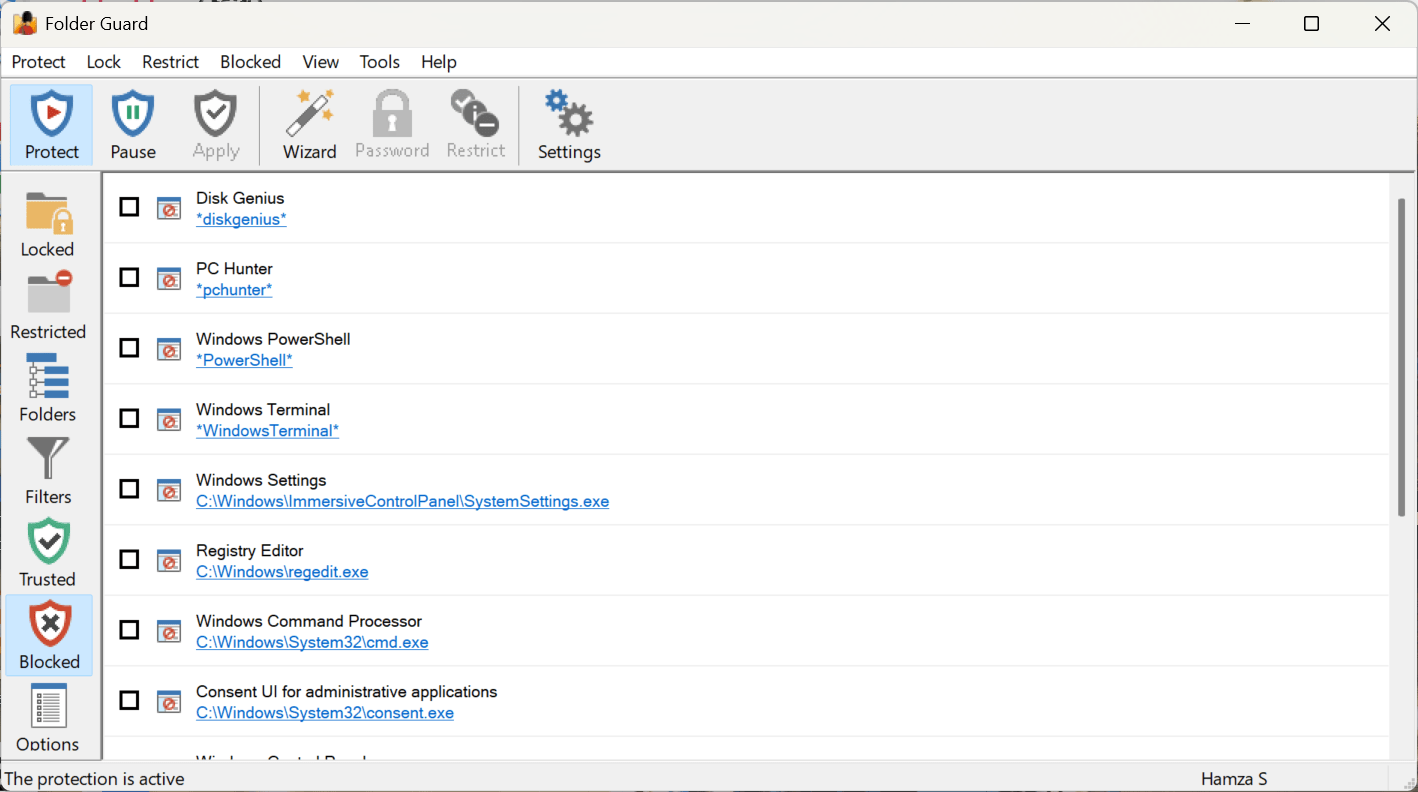Select the Registry Editor entry name
1418x792 pixels.
(250, 551)
